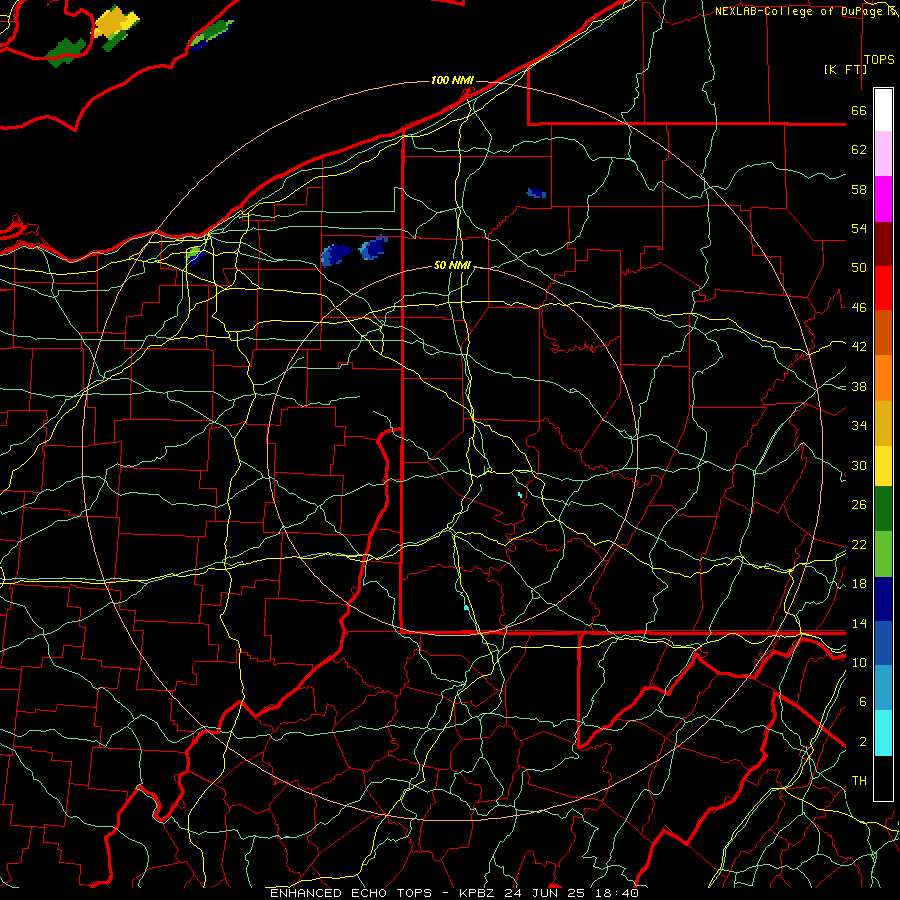Pick the bright yellow legend swatch
The width and height of the screenshot is (900, 900).
(883, 465)
